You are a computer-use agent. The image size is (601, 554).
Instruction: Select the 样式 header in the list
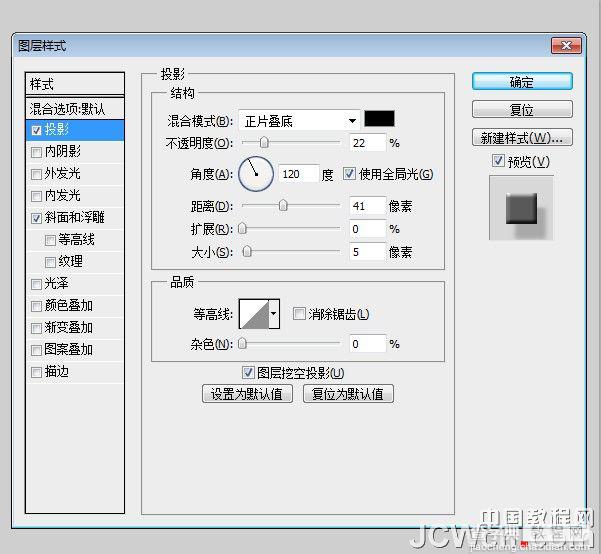(75, 84)
